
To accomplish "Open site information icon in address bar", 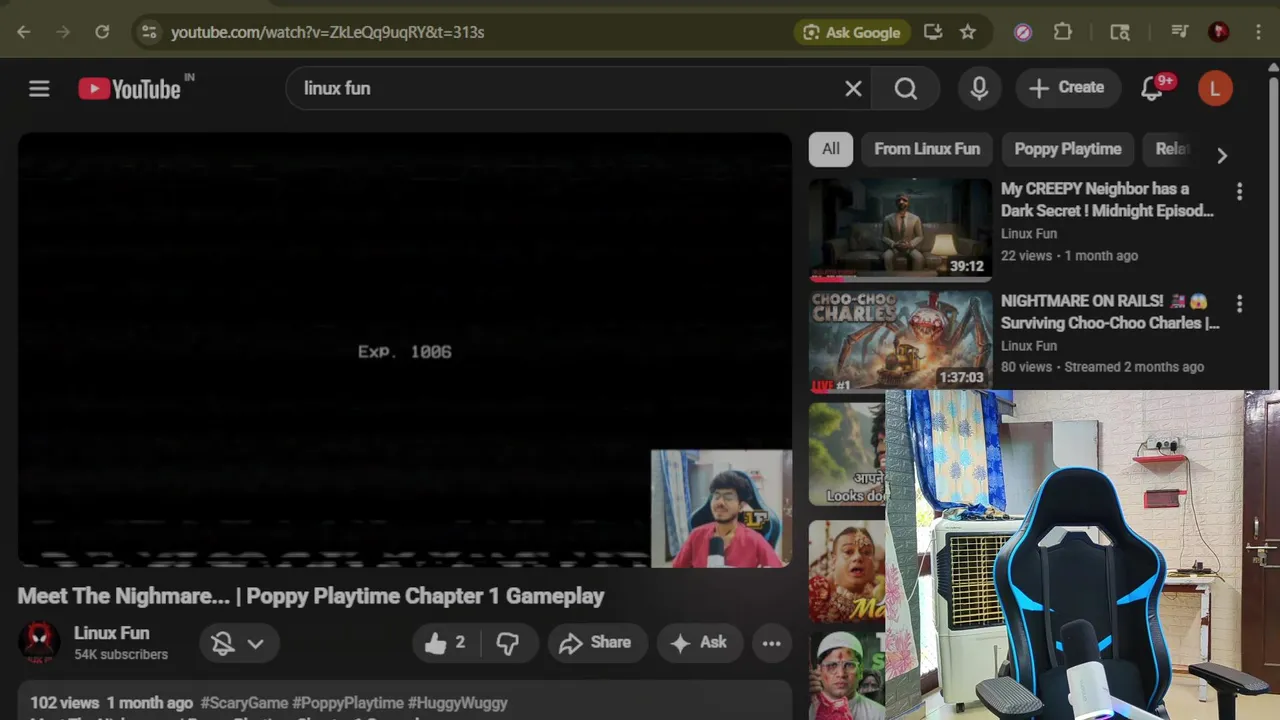I will [x=149, y=32].
